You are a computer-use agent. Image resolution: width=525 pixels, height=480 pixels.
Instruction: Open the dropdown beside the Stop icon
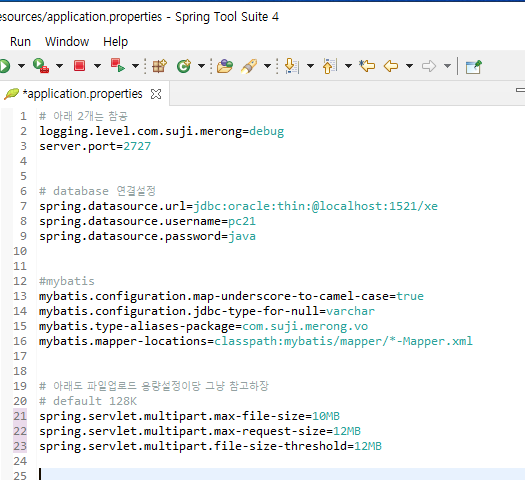[x=97, y=66]
